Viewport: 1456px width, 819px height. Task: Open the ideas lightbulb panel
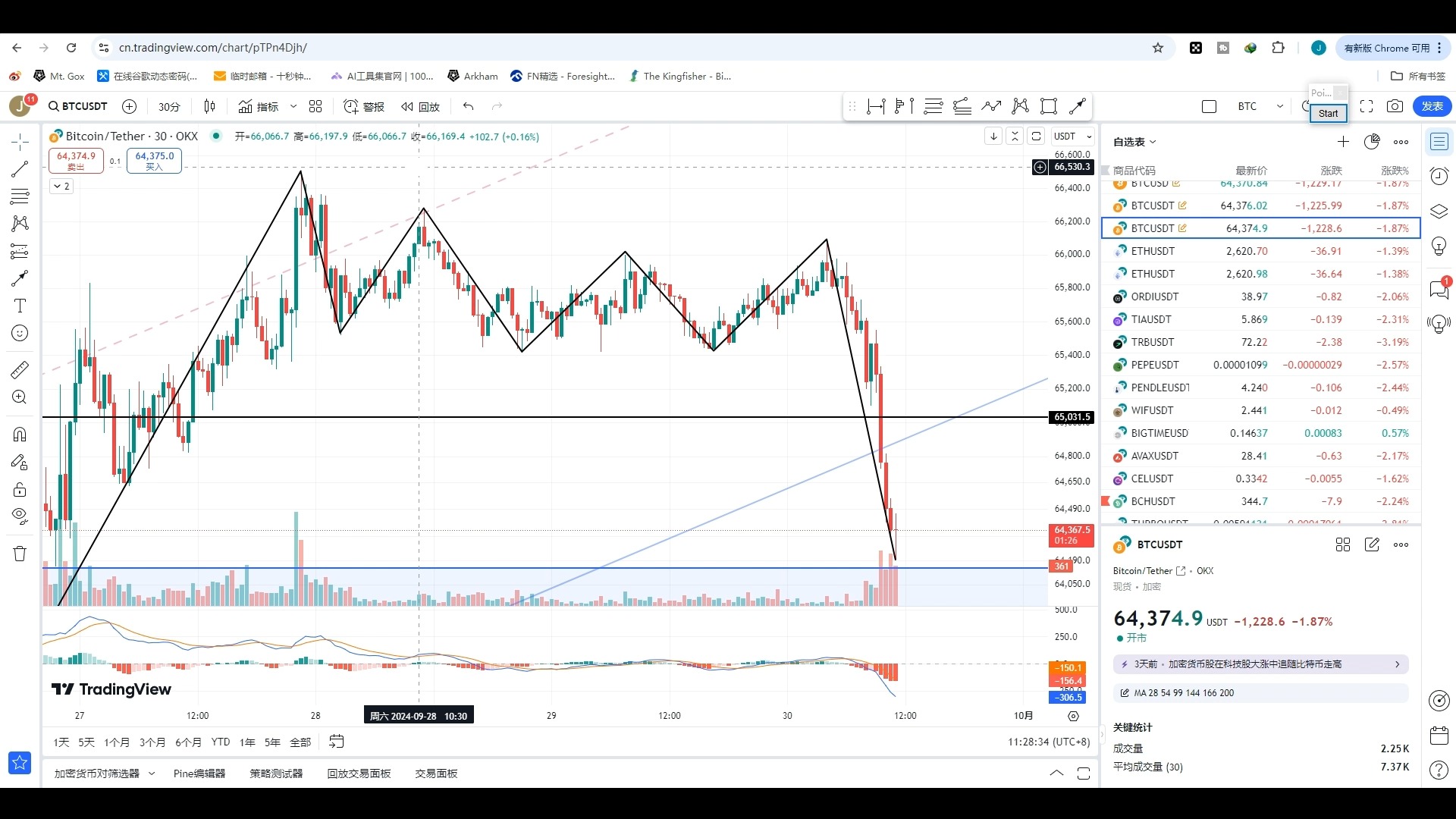click(1439, 246)
